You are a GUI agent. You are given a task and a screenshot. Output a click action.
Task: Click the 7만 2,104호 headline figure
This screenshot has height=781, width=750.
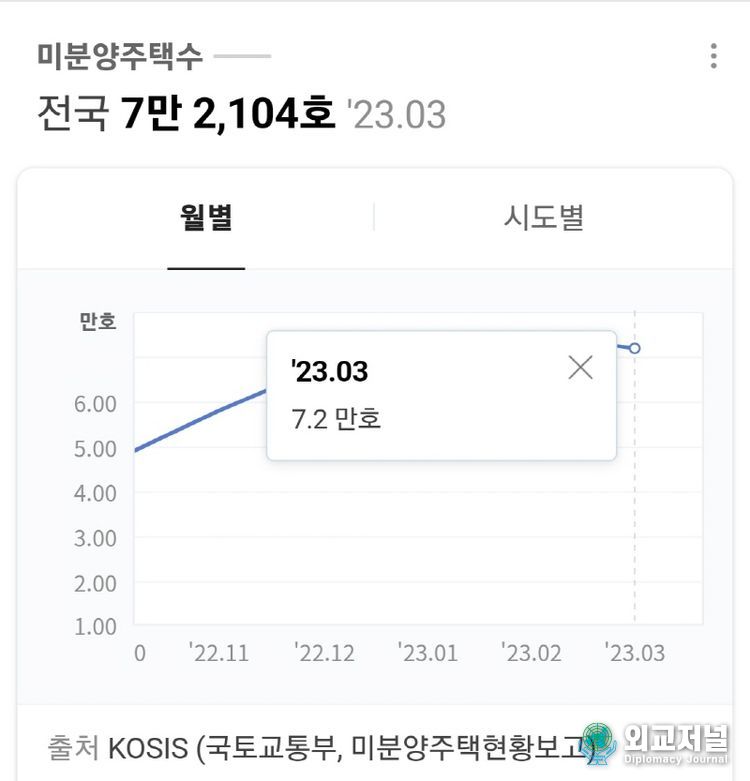tap(228, 113)
